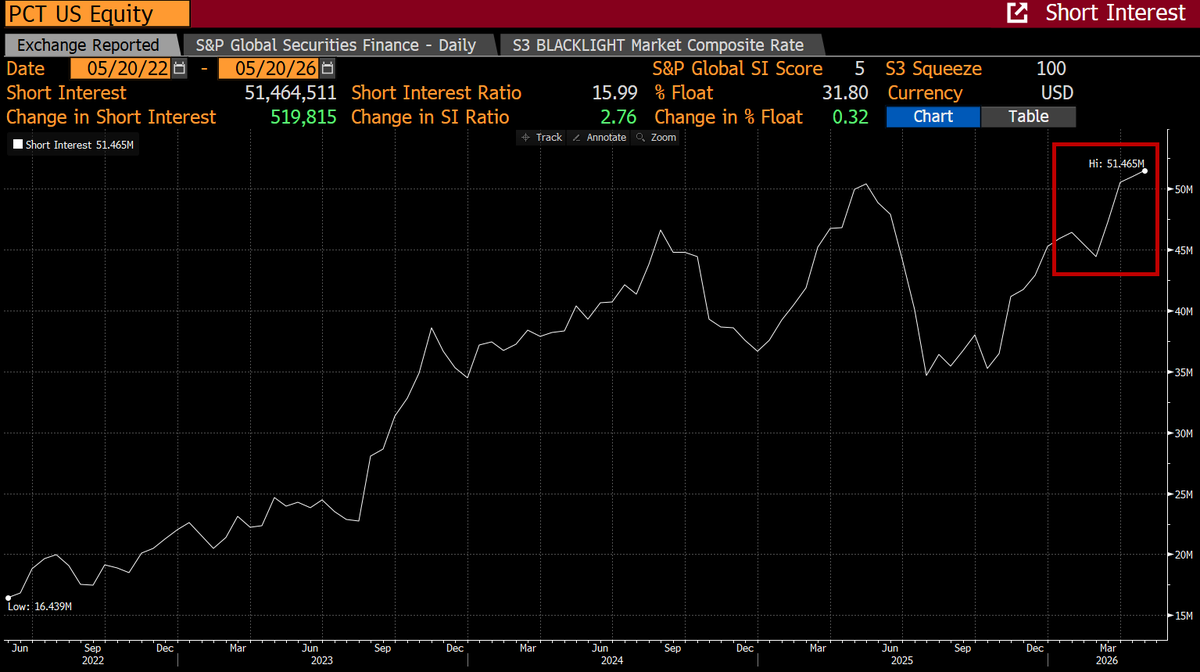Toggle the Short Interest legend swatch
1200x672 pixels.
tap(17, 145)
